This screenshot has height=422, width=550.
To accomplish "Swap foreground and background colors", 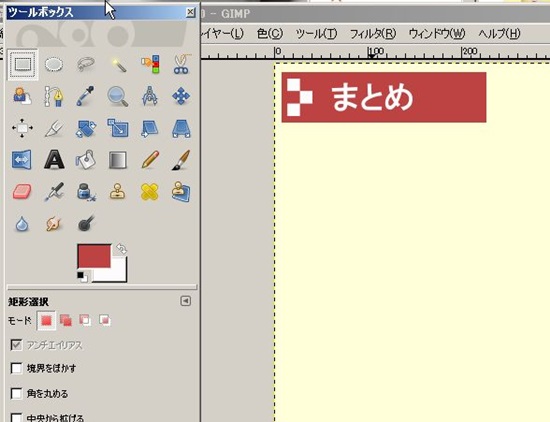I will pos(121,248).
